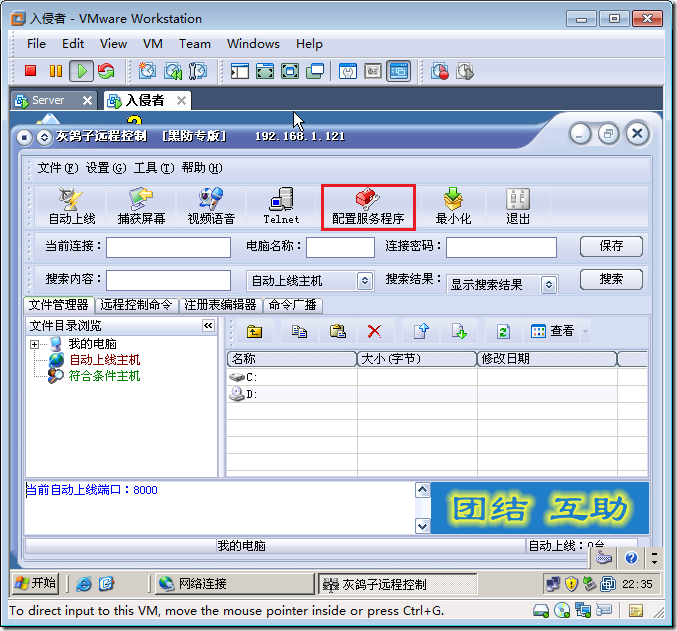Click the 自动上线 toolbar button
This screenshot has width=677, height=631.
(x=72, y=206)
